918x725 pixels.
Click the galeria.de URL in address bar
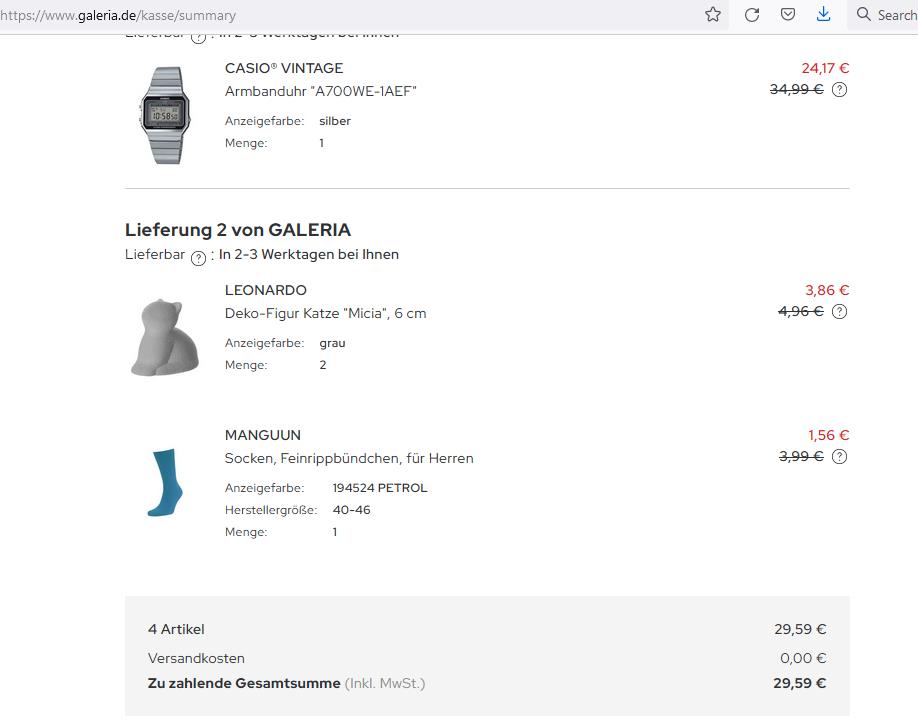tap(120, 15)
